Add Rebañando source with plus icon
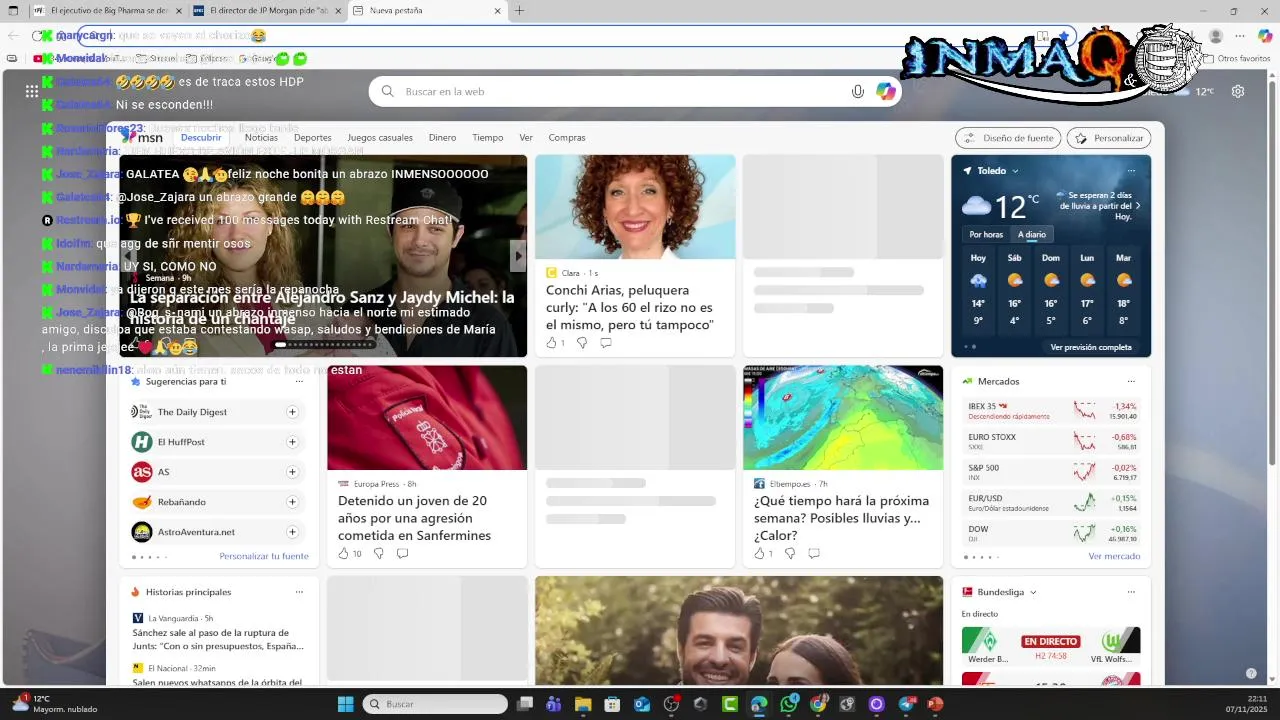The image size is (1280, 720). click(x=292, y=502)
